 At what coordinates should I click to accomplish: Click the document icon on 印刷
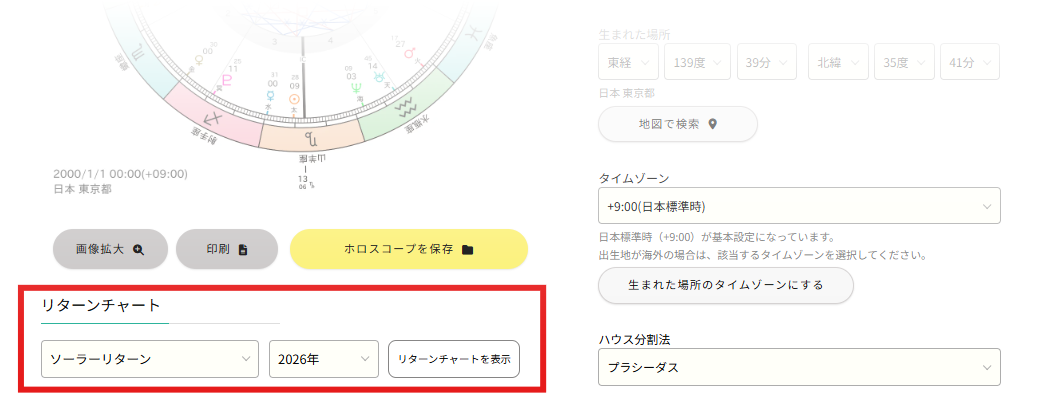point(243,249)
